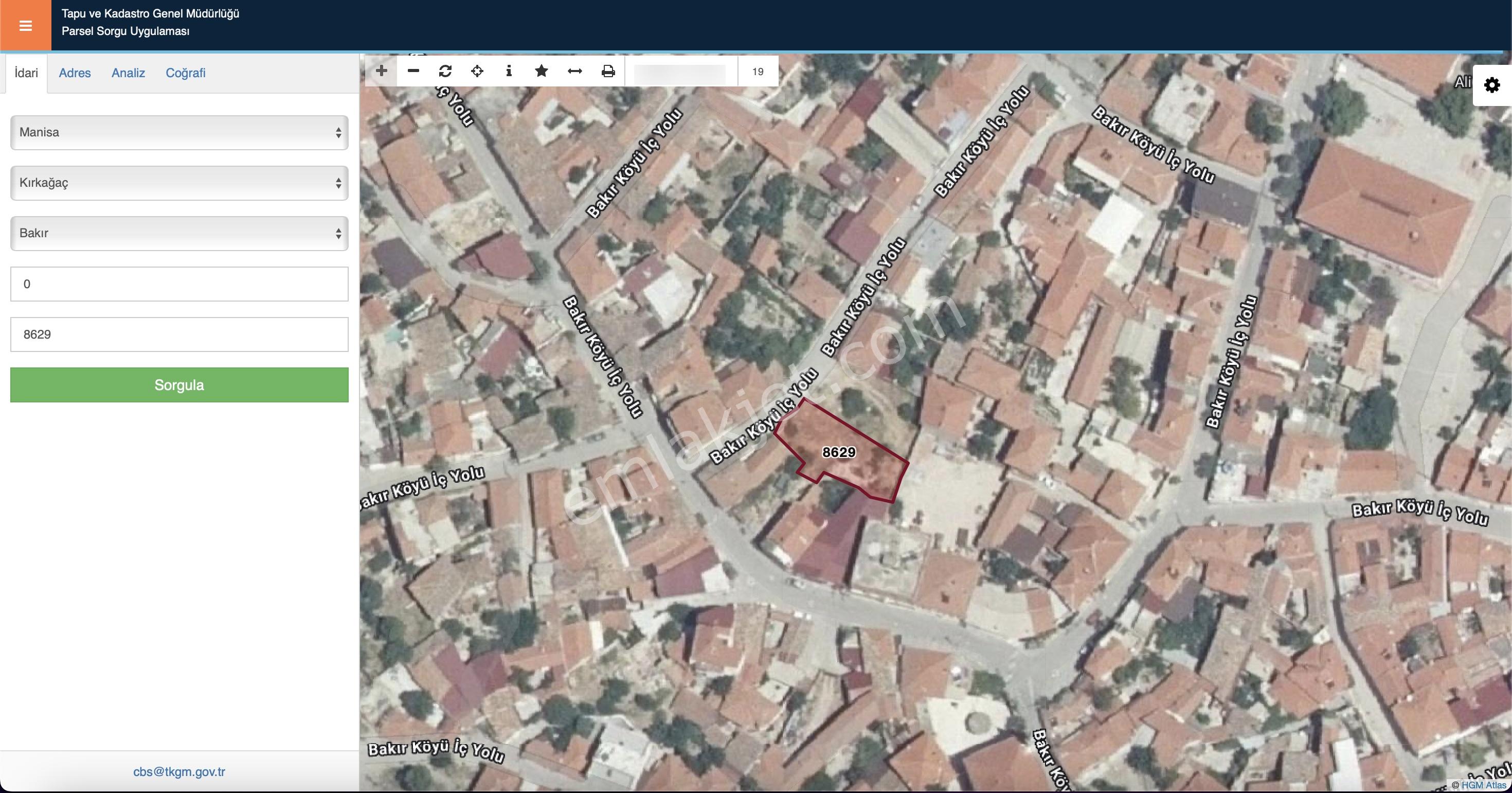The height and width of the screenshot is (793, 1512).
Task: Open the Adres tab
Action: pos(75,73)
